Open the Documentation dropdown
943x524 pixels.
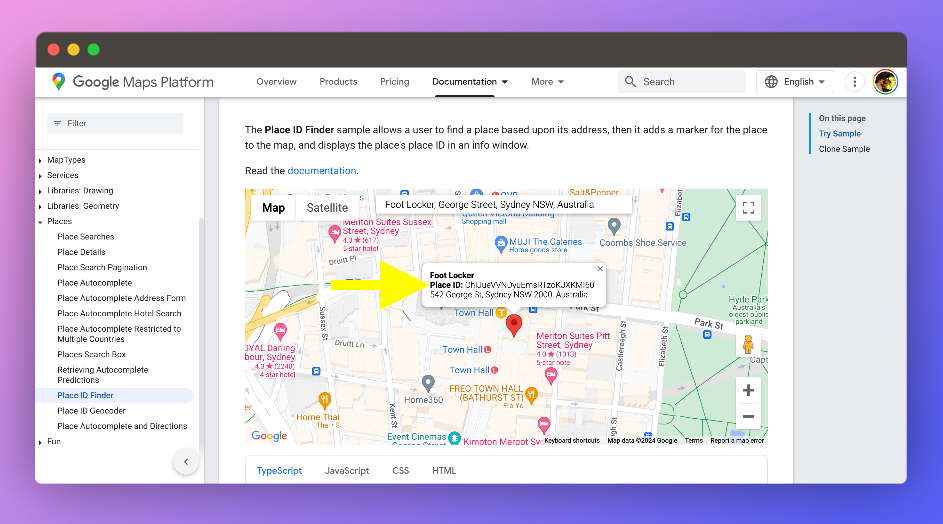tap(470, 82)
